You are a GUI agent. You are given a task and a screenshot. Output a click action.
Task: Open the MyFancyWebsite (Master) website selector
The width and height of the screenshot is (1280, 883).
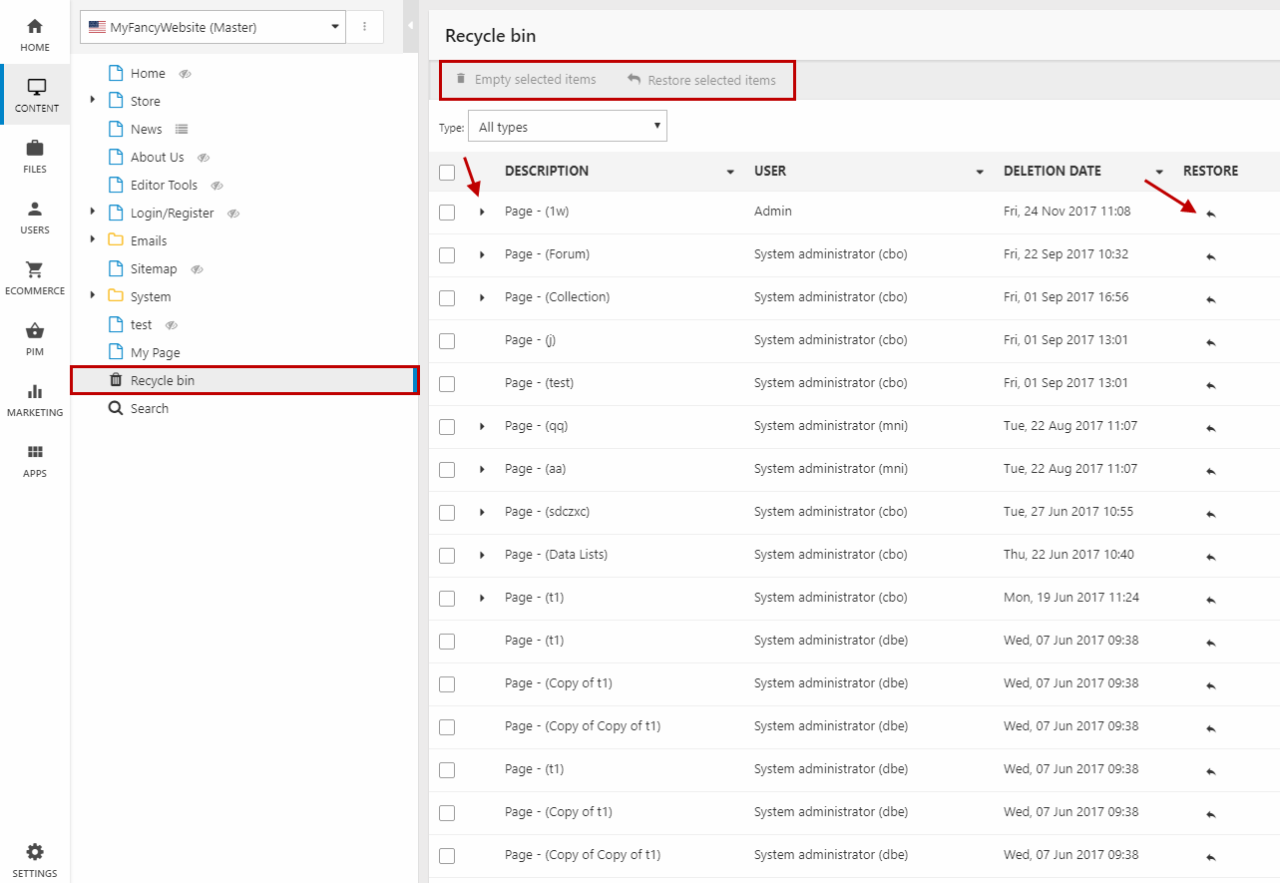[x=212, y=28]
